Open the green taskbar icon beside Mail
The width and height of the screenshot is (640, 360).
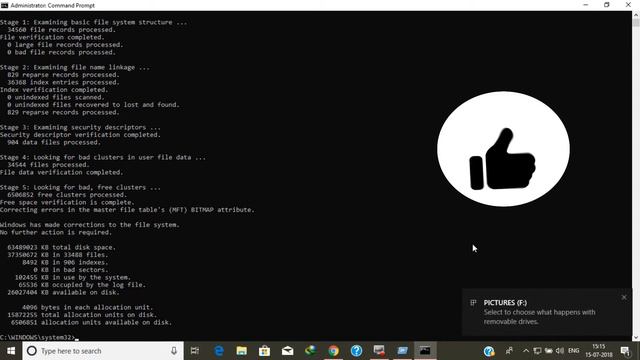tap(311, 351)
